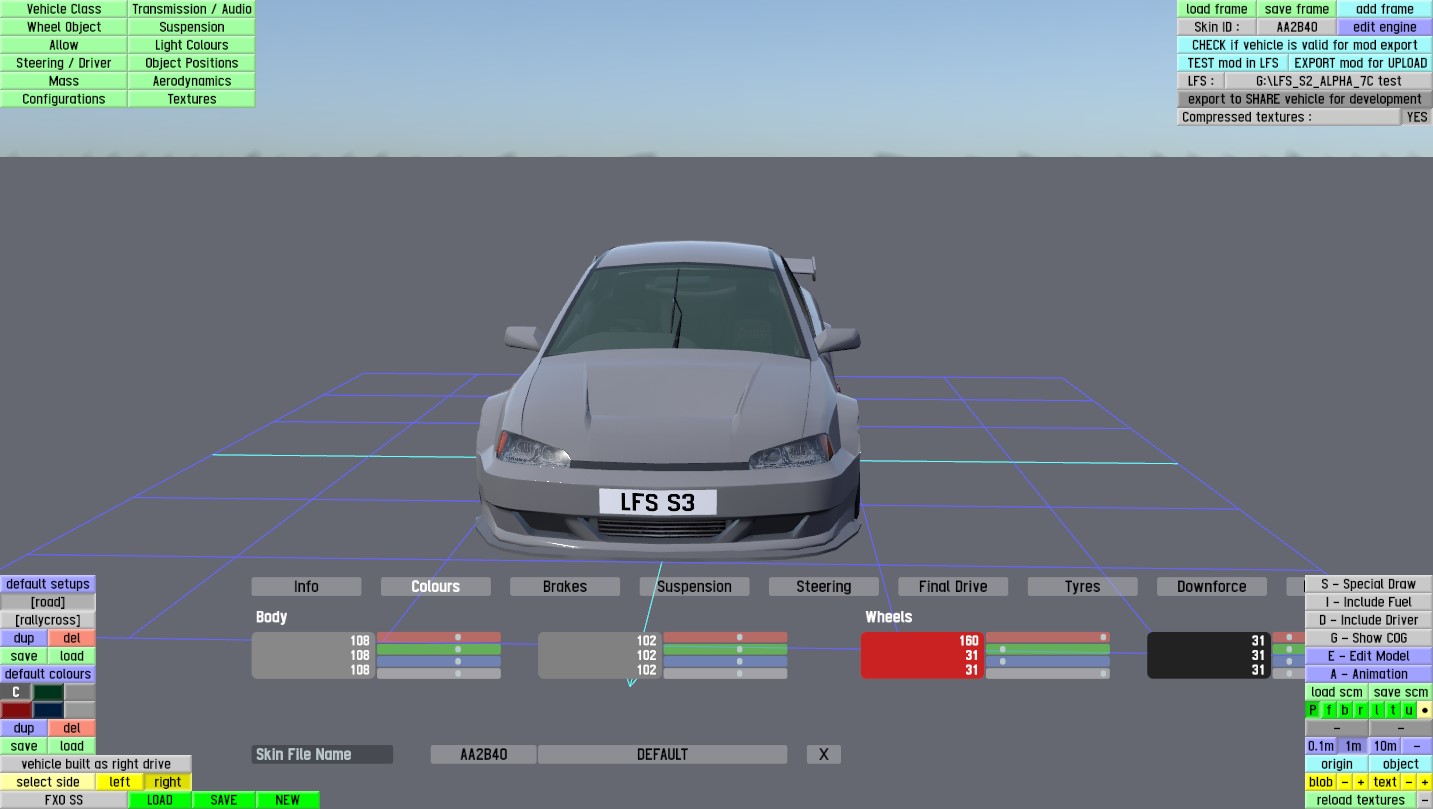Toggle vehicle built as right drive

(x=96, y=764)
